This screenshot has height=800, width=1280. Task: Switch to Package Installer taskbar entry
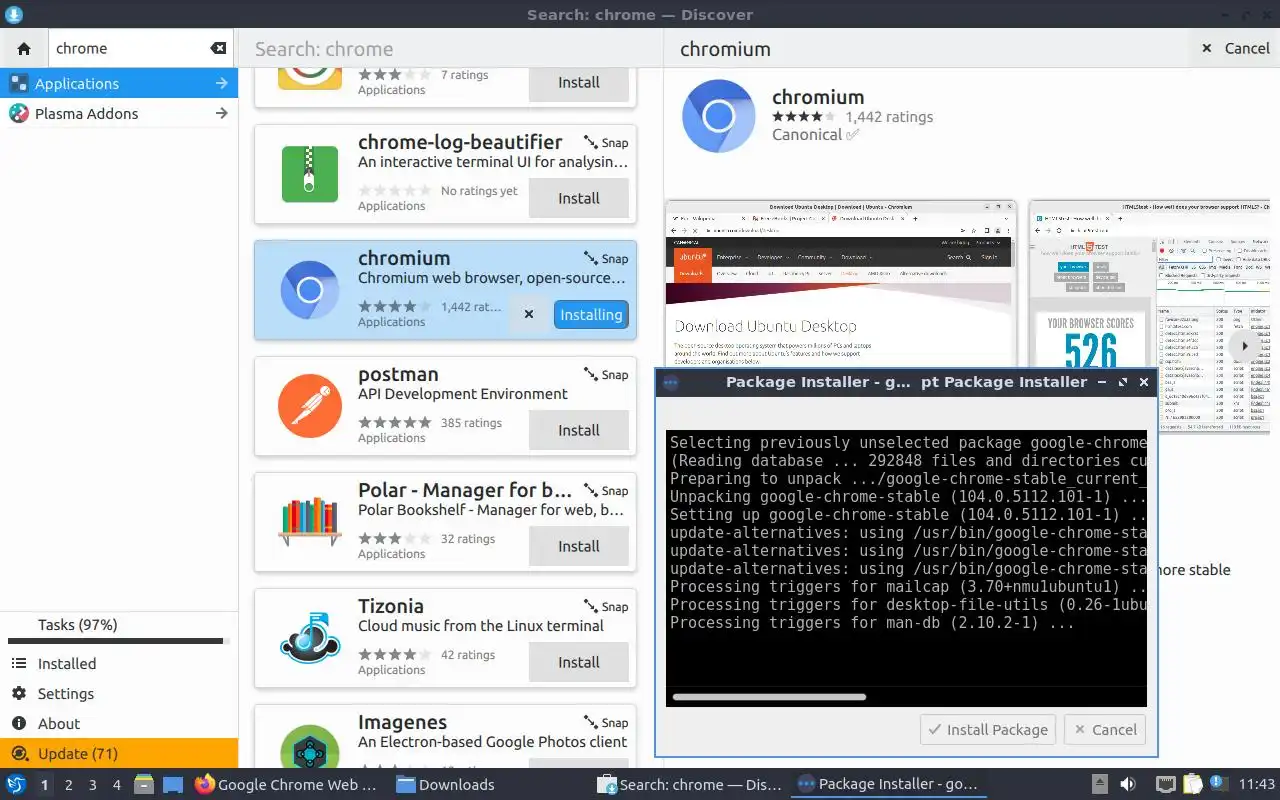tap(888, 784)
